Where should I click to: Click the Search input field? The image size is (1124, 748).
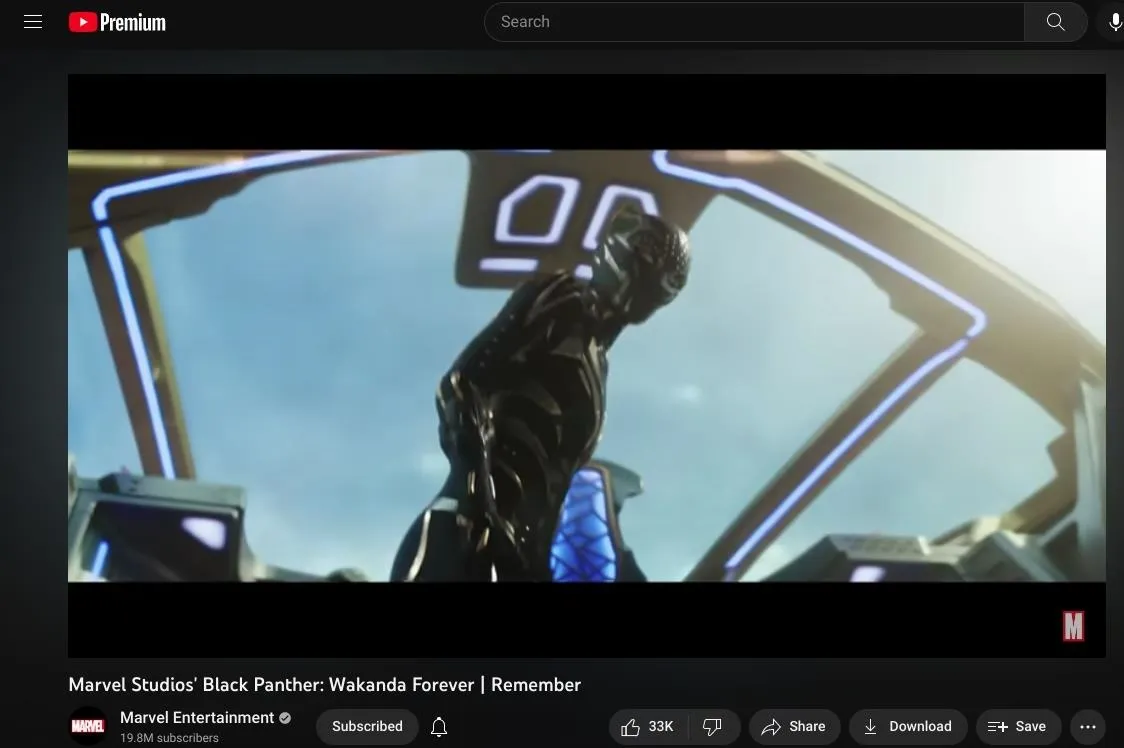[754, 22]
